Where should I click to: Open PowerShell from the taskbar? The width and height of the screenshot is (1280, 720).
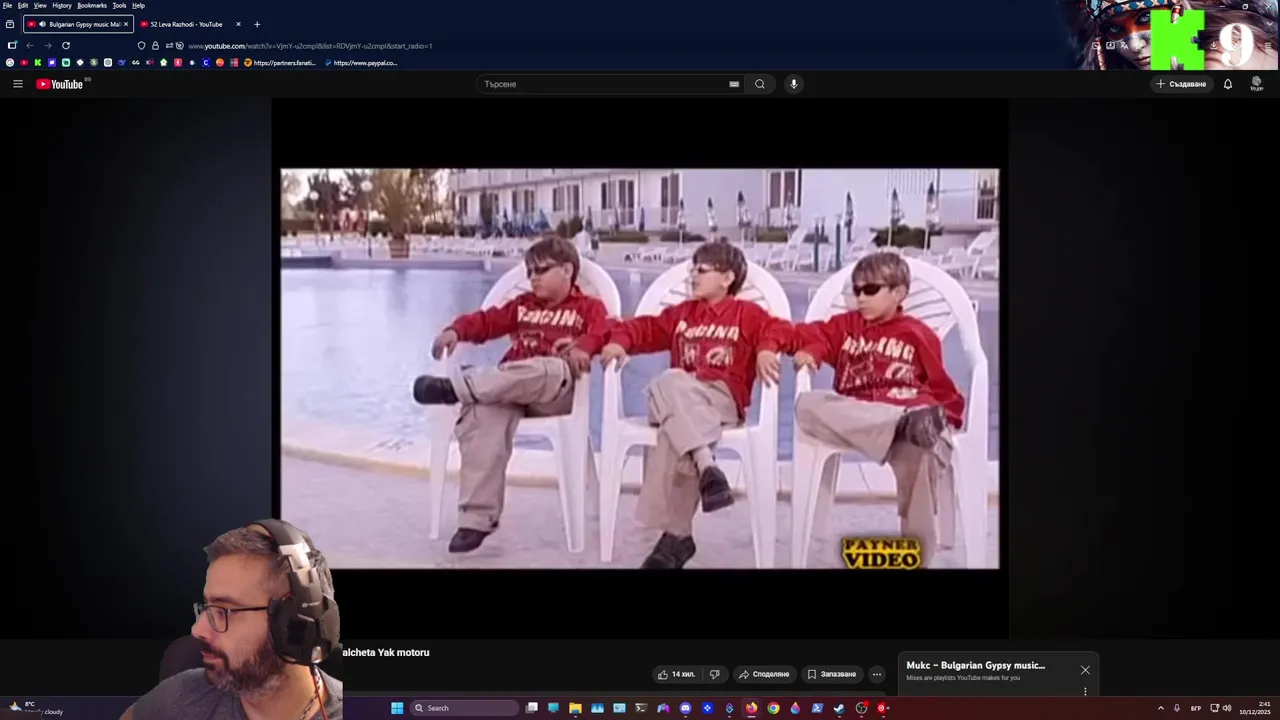tap(817, 708)
